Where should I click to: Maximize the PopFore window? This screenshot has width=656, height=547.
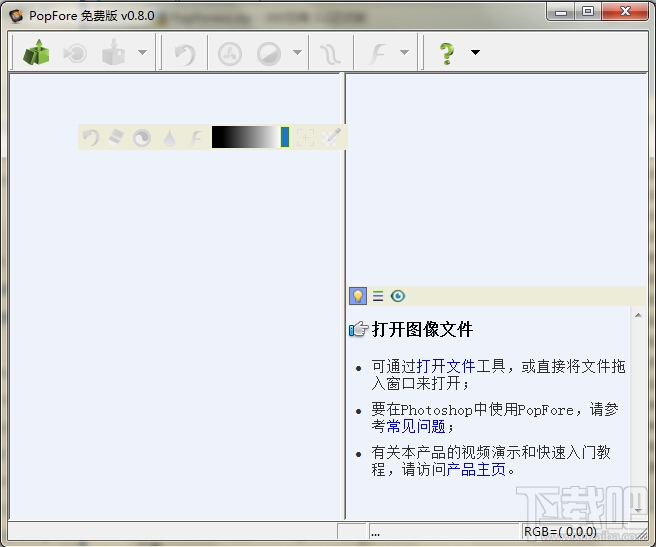[x=588, y=12]
